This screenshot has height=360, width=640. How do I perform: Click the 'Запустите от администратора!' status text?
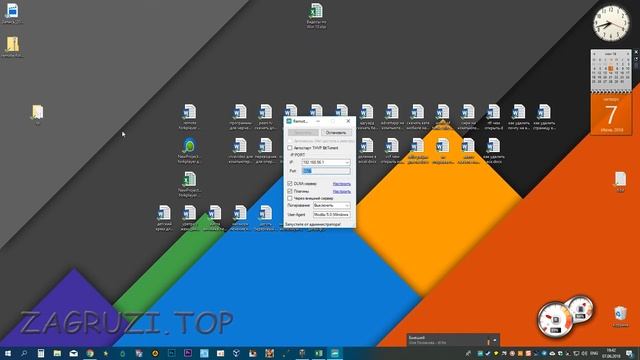point(313,224)
